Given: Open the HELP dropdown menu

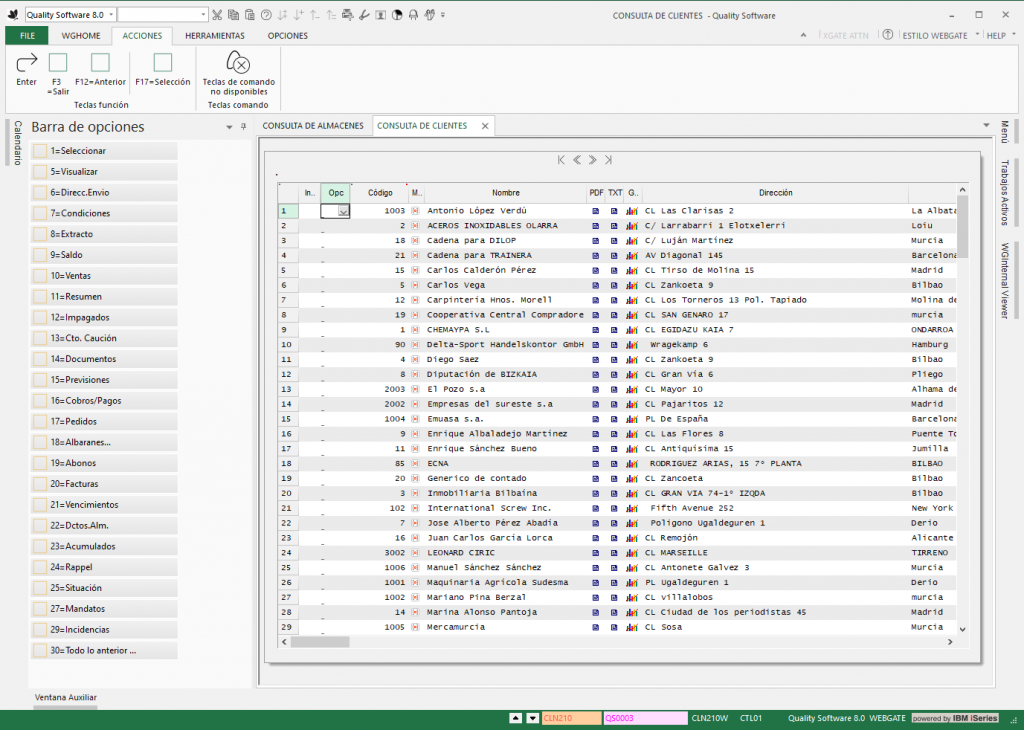Looking at the screenshot, I should [1014, 35].
